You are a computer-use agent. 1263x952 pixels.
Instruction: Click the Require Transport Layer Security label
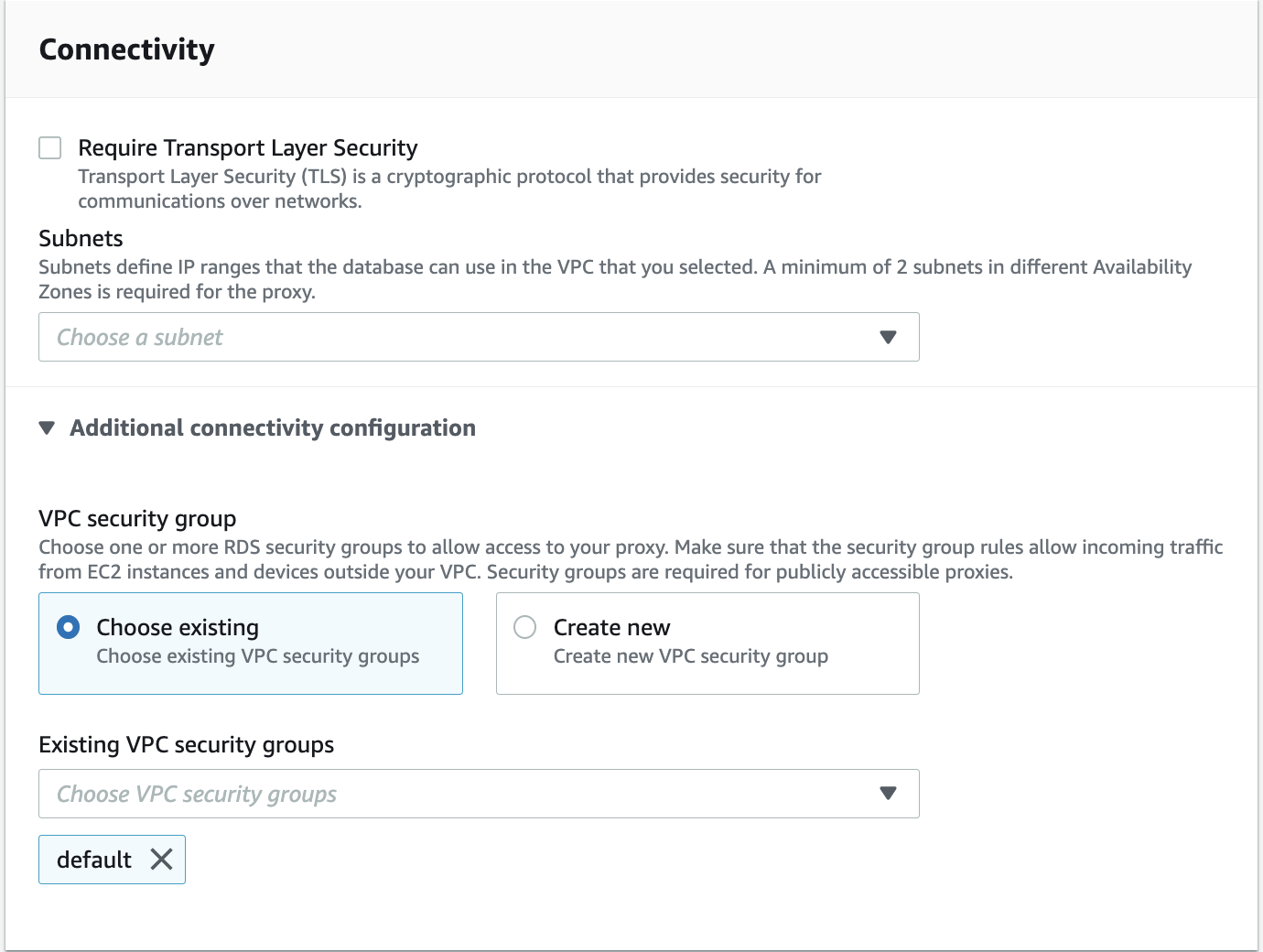(247, 148)
